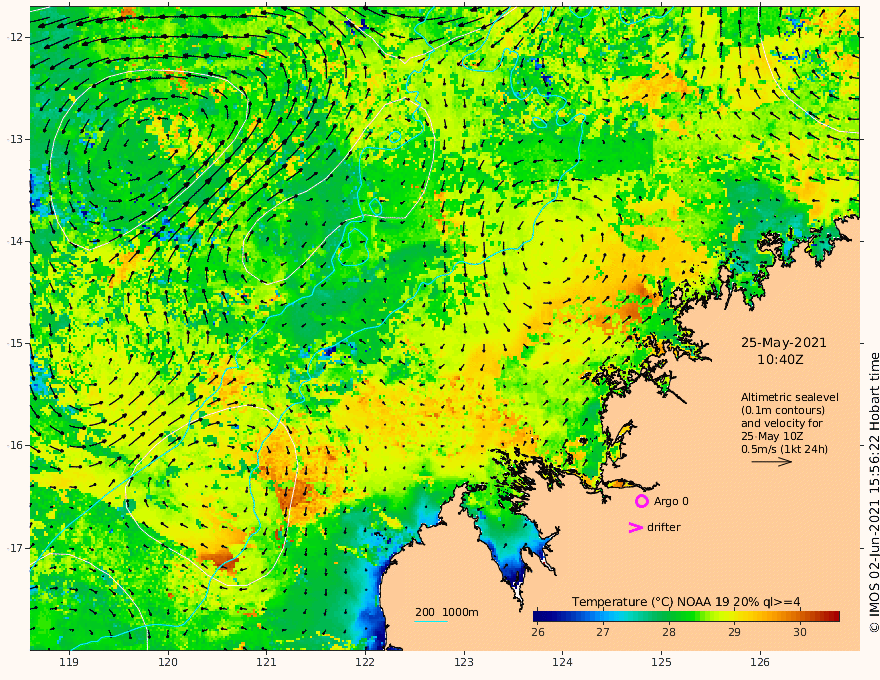Click longitude tick label 122
This screenshot has height=680, width=880.
365,663
